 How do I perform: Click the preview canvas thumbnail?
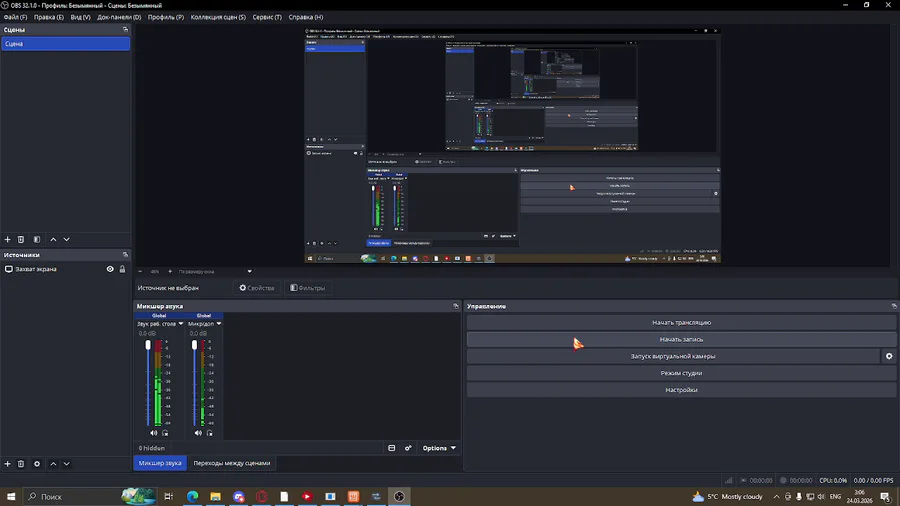[x=513, y=146]
